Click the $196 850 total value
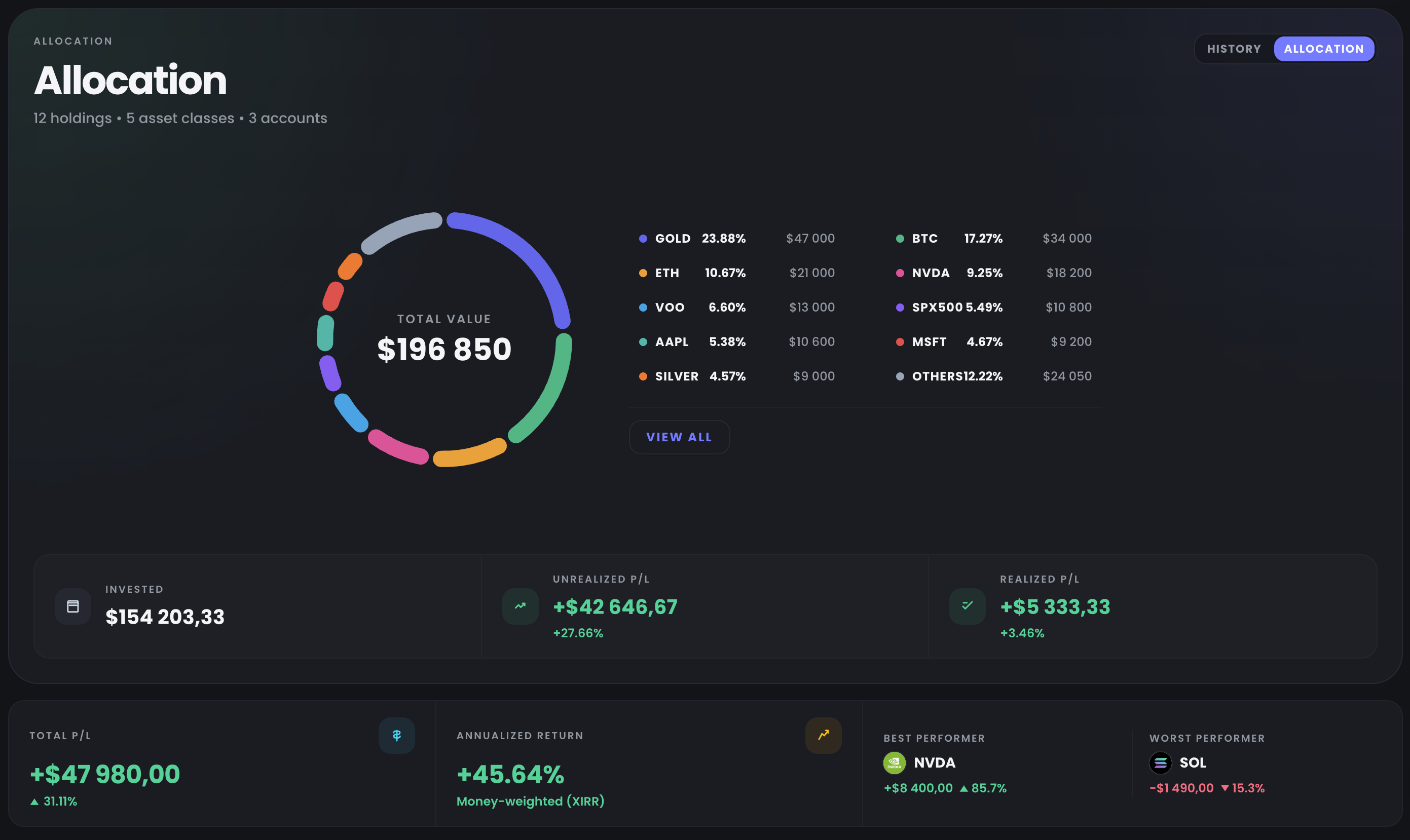Viewport: 1410px width, 840px height. [x=444, y=349]
